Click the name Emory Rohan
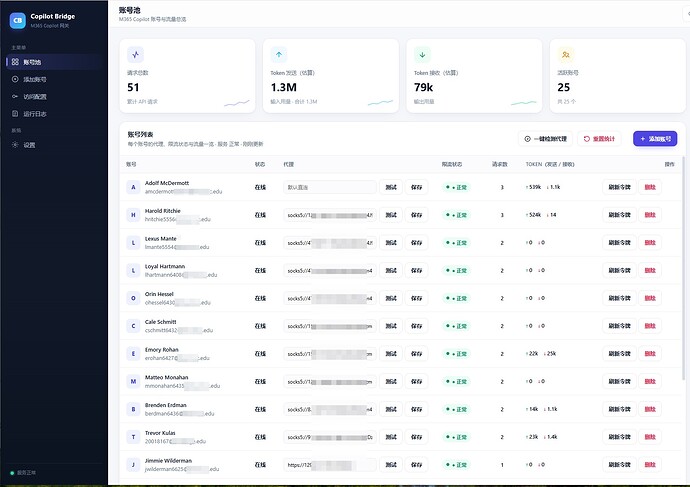Image resolution: width=690 pixels, height=487 pixels. coord(161,349)
